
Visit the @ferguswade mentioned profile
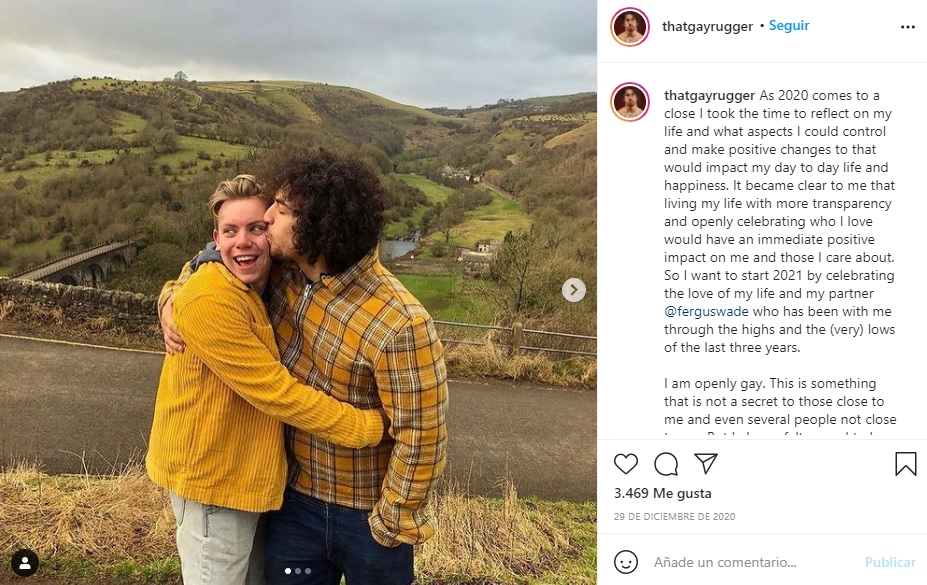click(x=705, y=312)
